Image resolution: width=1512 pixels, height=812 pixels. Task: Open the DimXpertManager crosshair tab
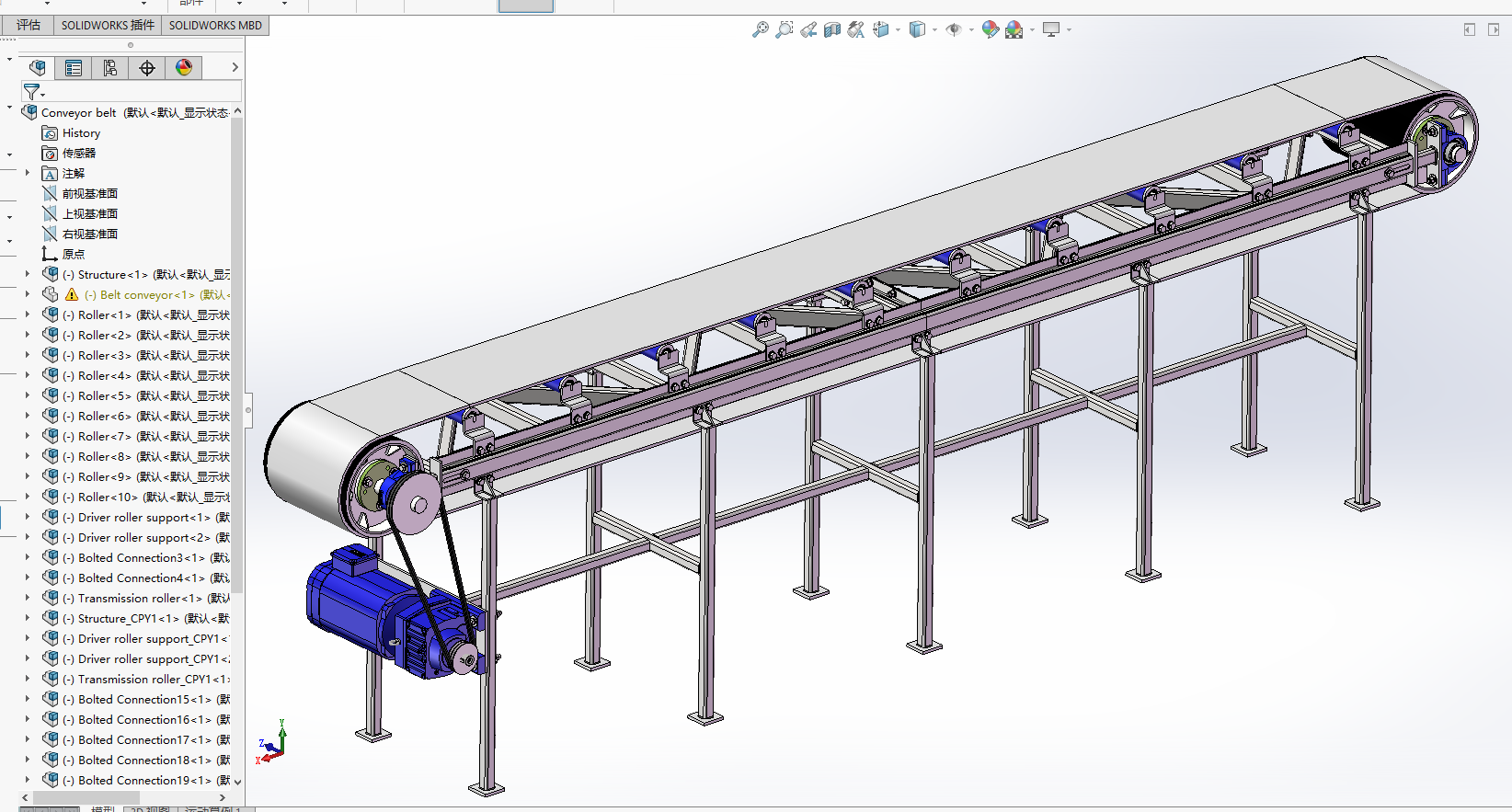click(147, 67)
